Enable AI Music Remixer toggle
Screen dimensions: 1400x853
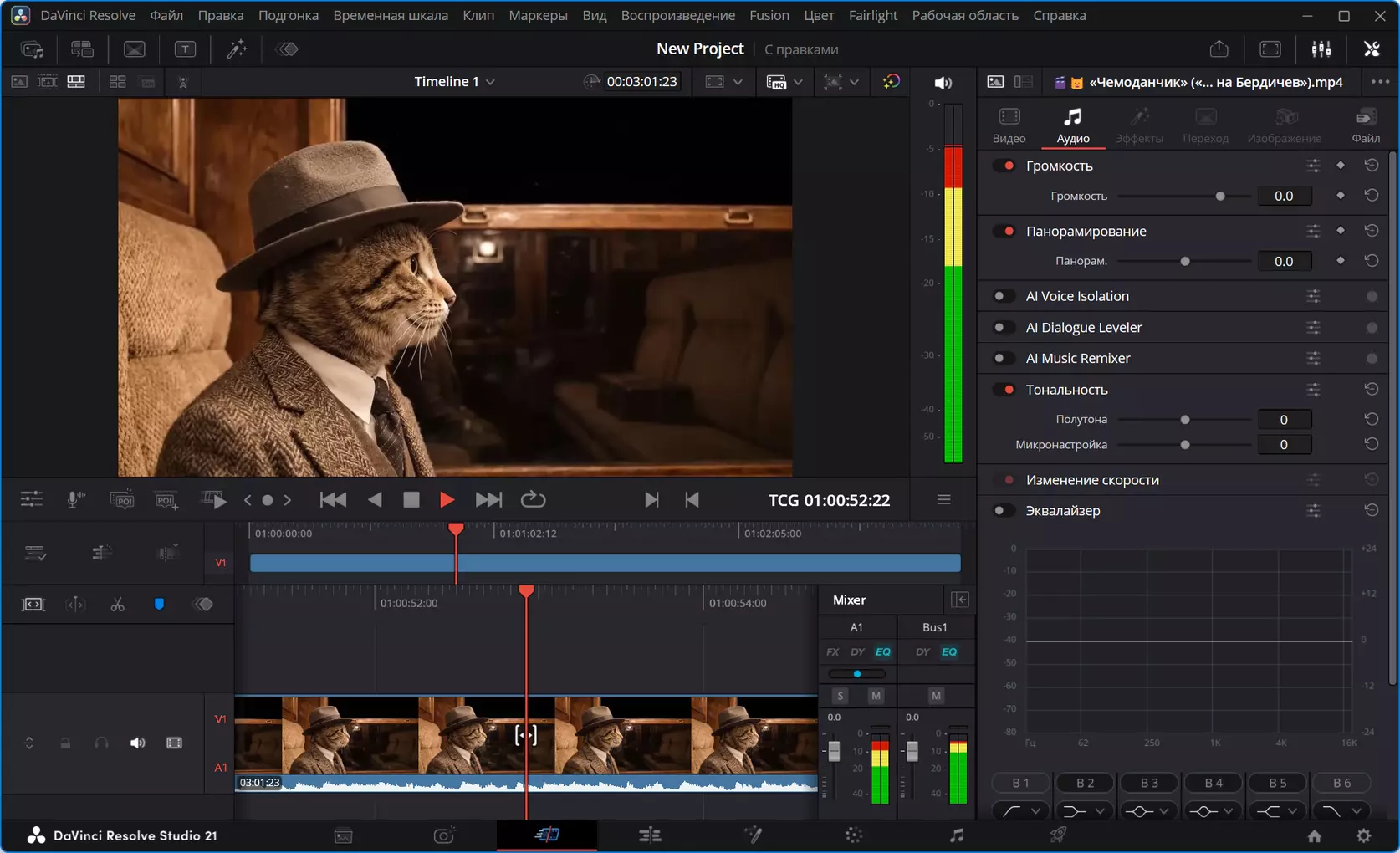[x=1004, y=358]
